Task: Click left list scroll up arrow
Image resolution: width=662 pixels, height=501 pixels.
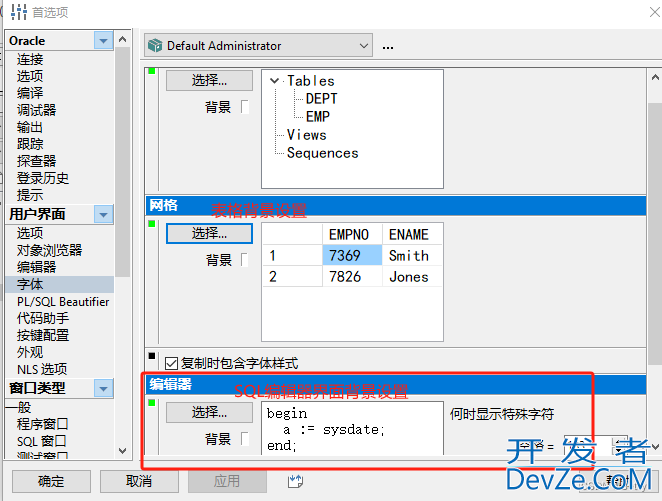Action: 122,40
